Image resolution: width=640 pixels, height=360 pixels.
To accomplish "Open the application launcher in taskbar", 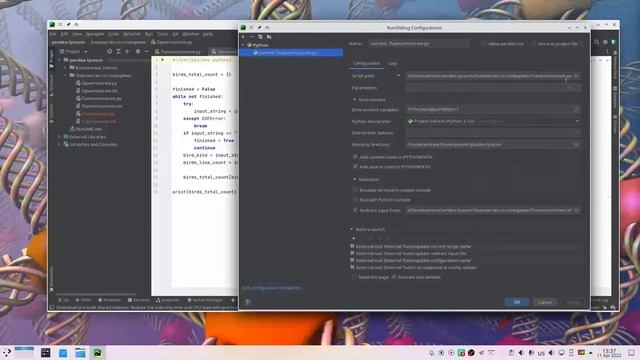I will tap(7, 353).
